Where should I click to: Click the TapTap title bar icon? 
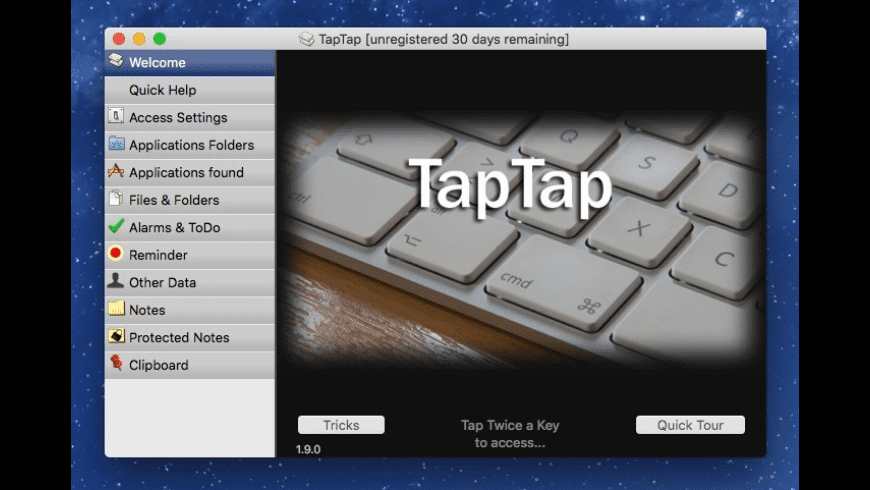tap(306, 39)
